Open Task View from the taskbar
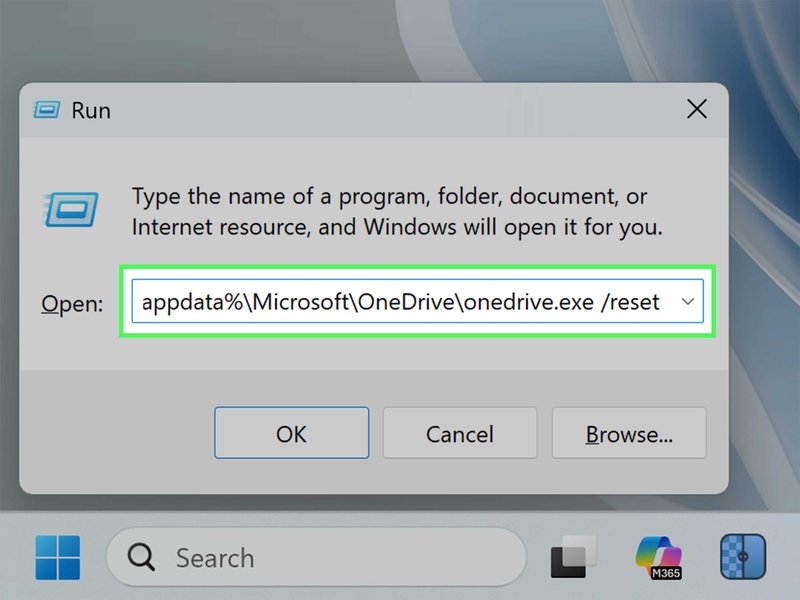This screenshot has width=800, height=600. [573, 557]
